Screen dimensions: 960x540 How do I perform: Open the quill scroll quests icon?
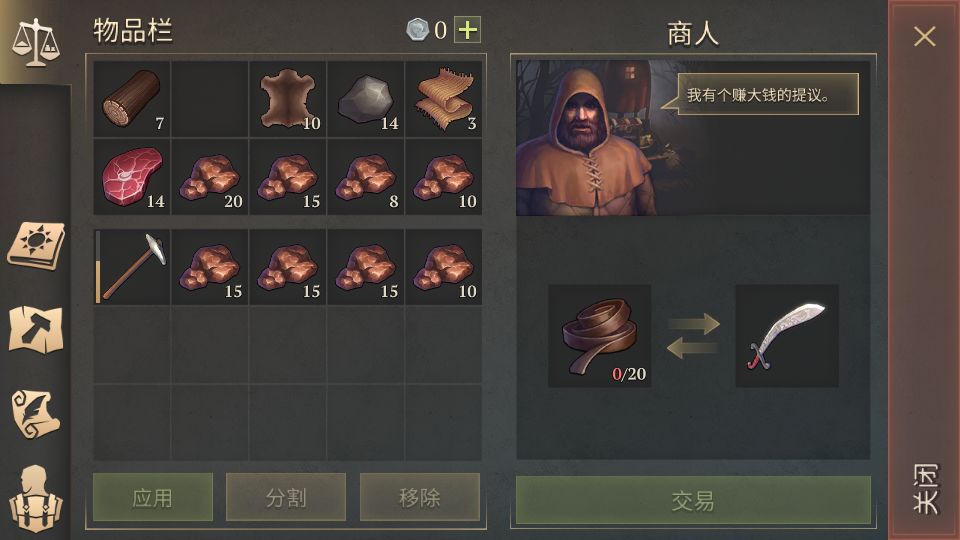coord(36,414)
